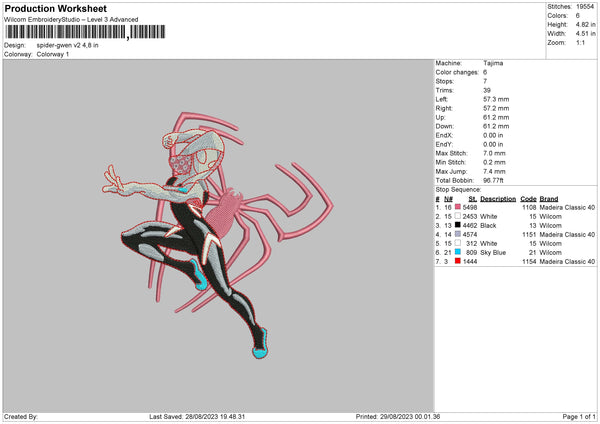Pick the lavender swatch beside 4574
This screenshot has width=600, height=424.
458,234
